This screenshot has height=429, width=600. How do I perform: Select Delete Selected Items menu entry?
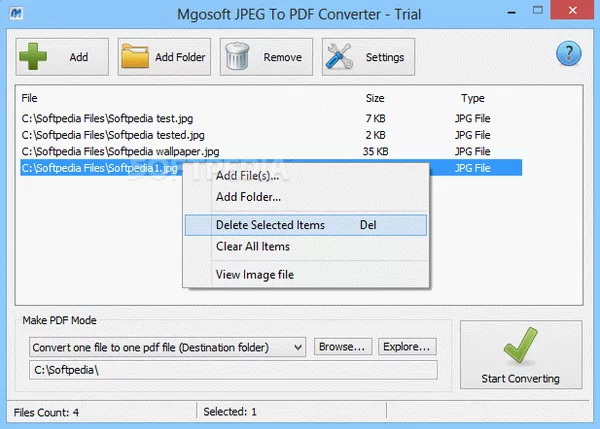click(306, 225)
